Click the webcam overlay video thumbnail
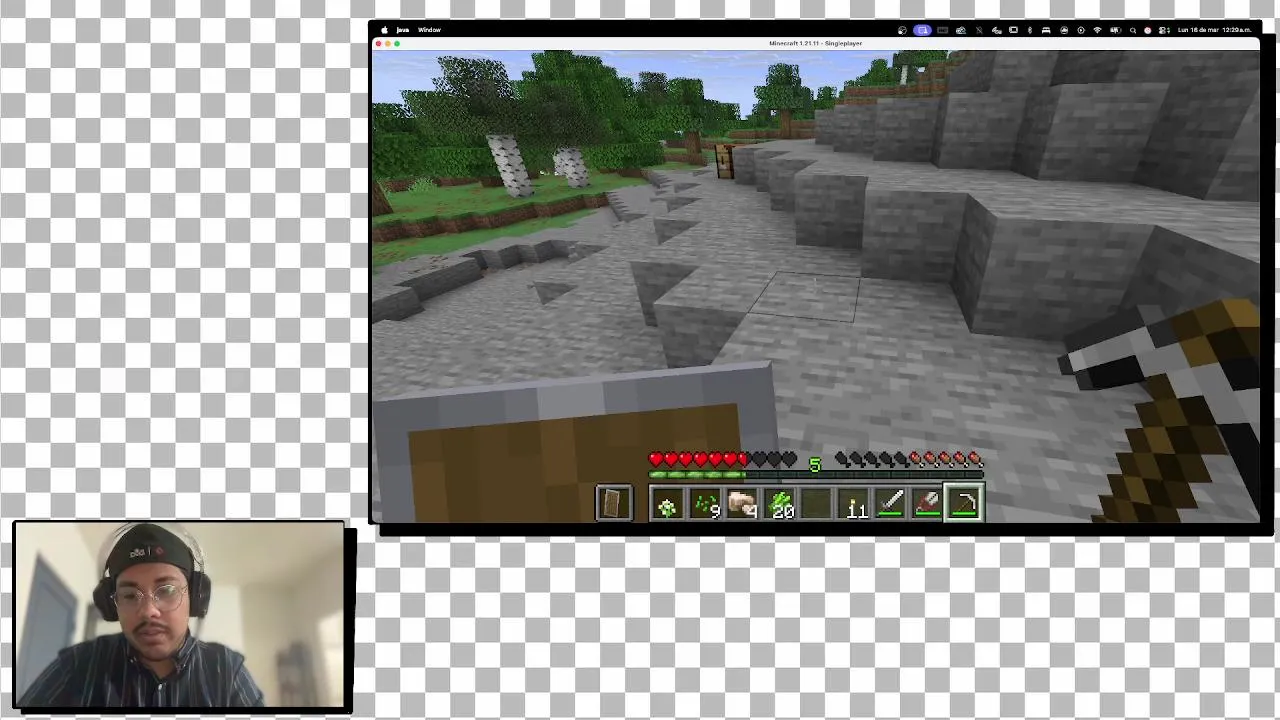Screen dimensions: 1280x720 tap(179, 616)
